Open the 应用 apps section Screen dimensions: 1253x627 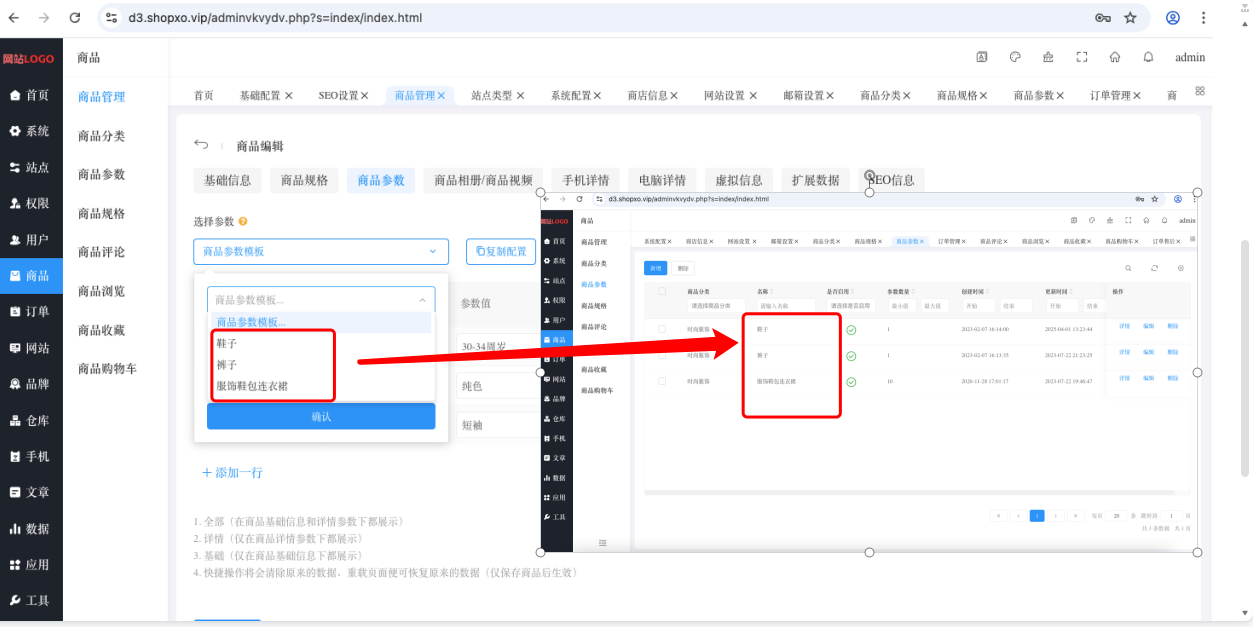pyautogui.click(x=30, y=564)
